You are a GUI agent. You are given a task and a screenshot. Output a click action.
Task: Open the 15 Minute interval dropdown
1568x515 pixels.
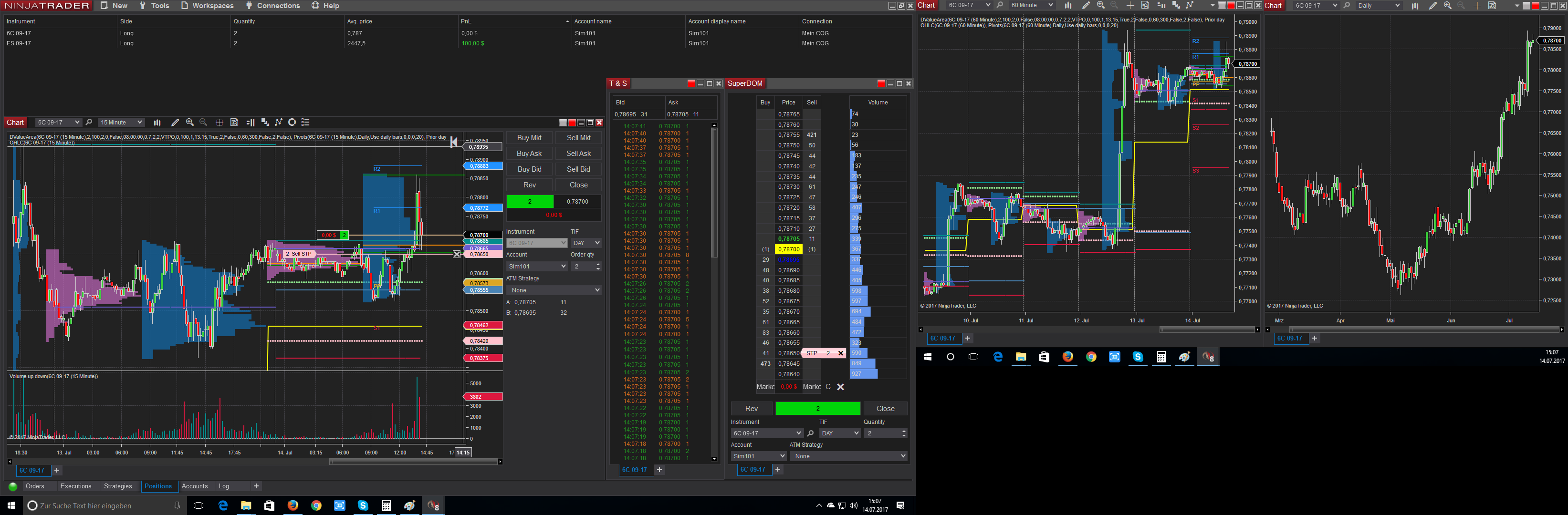coord(121,122)
